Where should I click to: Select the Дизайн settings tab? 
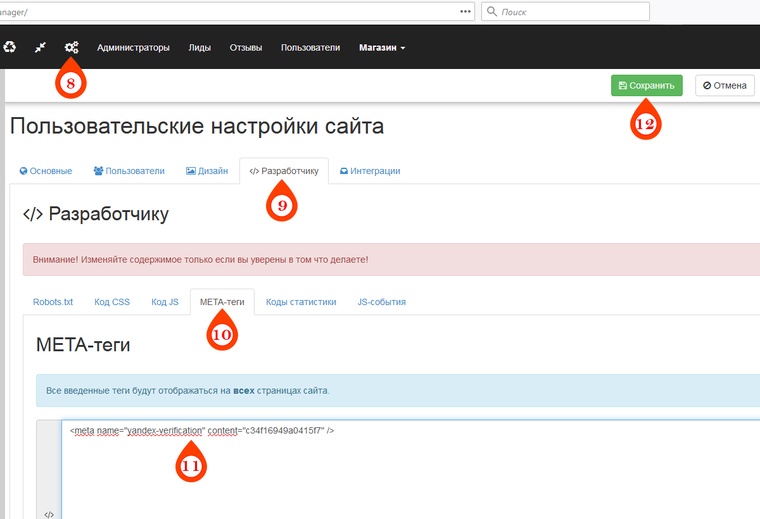click(207, 171)
